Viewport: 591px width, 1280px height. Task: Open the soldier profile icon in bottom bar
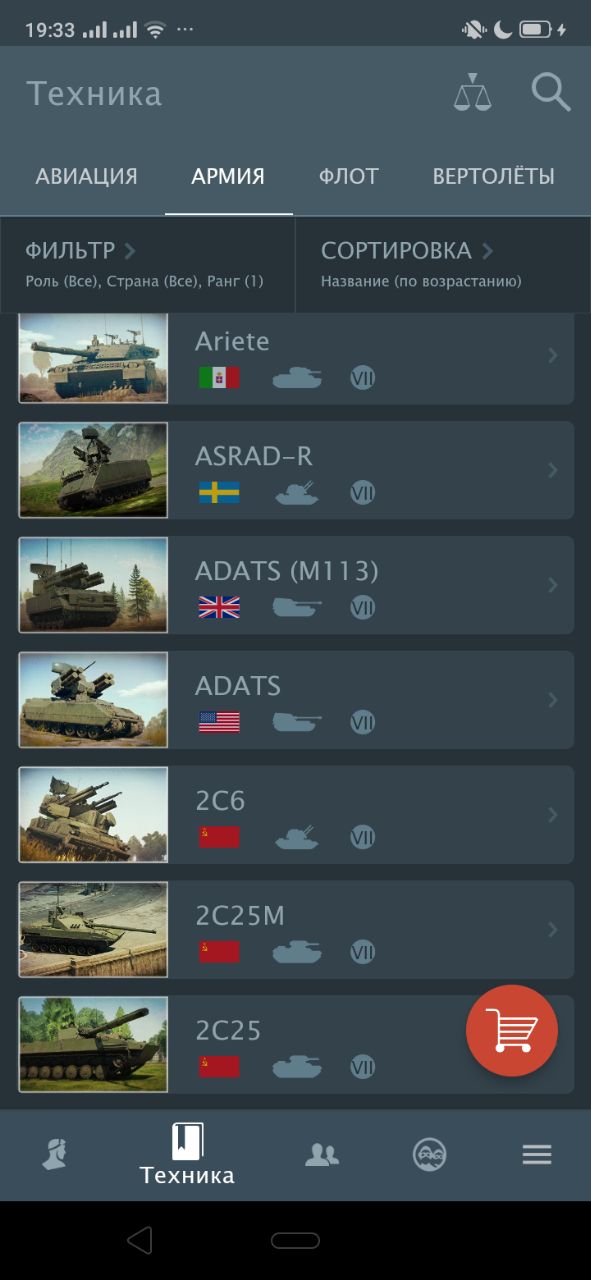pos(56,1155)
